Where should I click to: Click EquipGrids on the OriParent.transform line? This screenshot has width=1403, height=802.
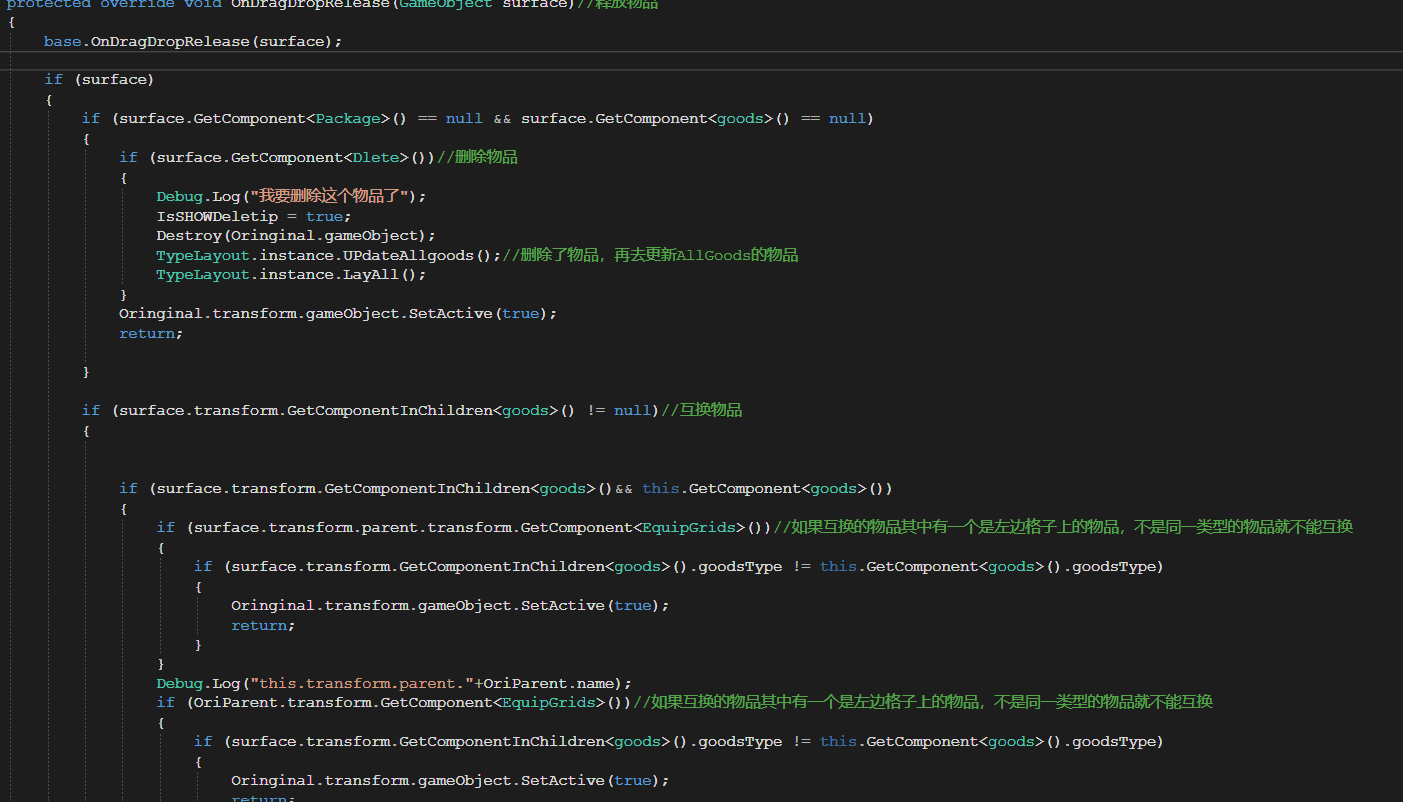pos(548,702)
